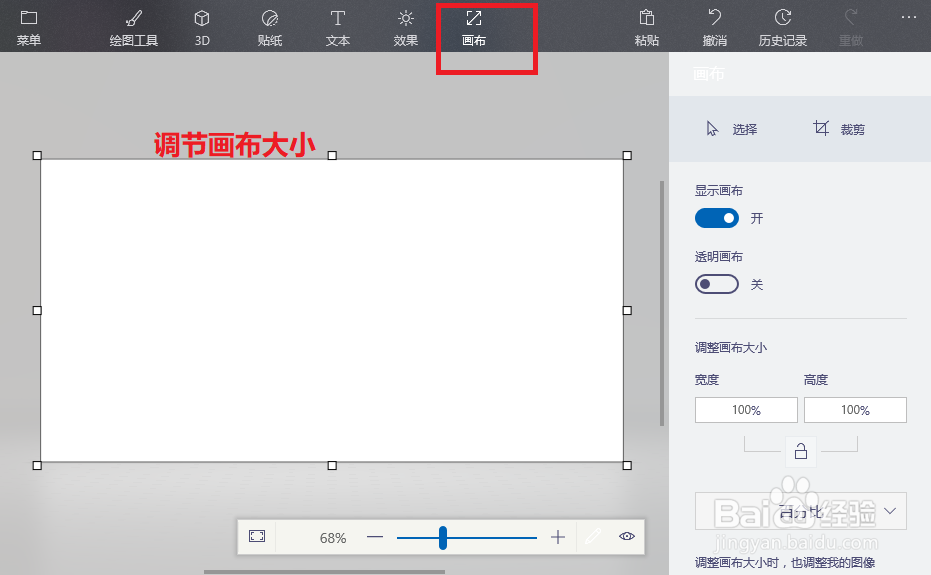Open the more options ellipsis menu

908,17
